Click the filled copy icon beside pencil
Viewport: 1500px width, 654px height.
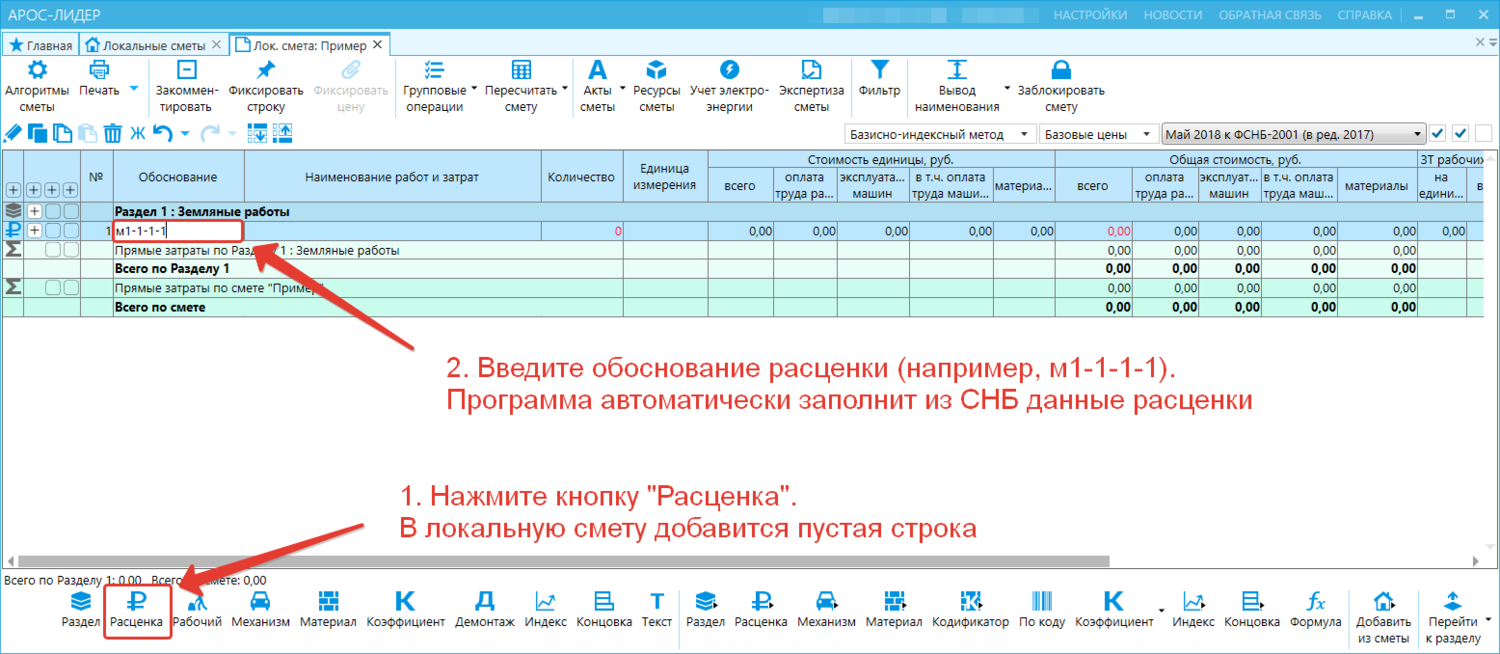tap(38, 133)
